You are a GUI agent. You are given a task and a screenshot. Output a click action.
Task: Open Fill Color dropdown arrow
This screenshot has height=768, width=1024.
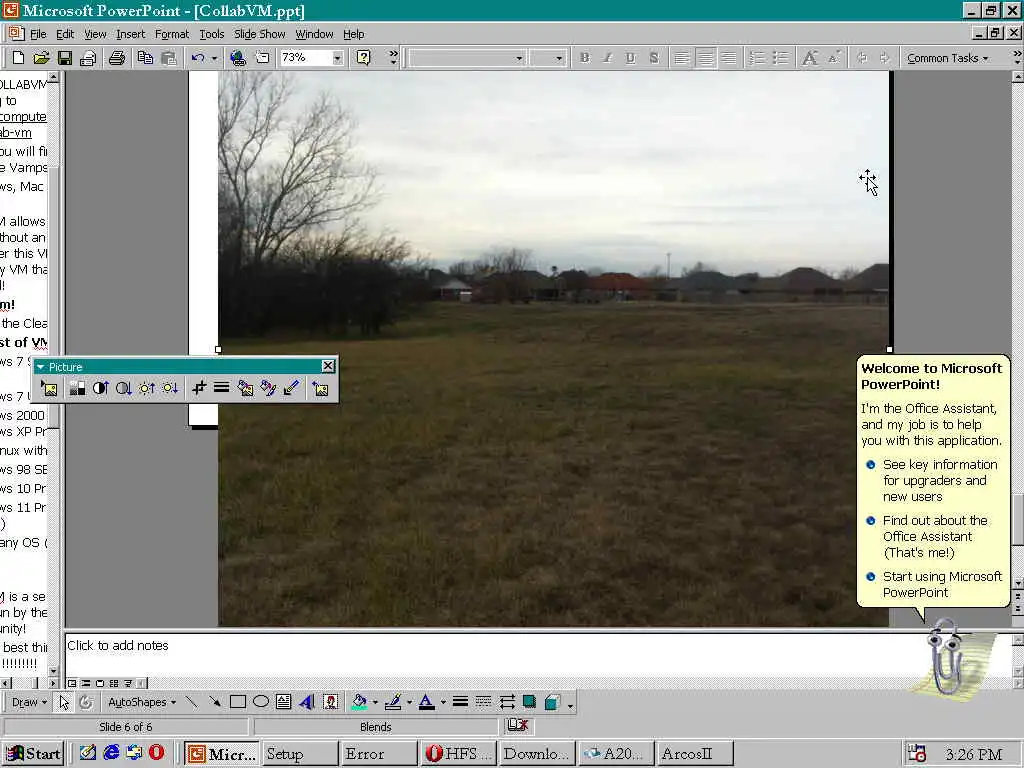tap(375, 703)
